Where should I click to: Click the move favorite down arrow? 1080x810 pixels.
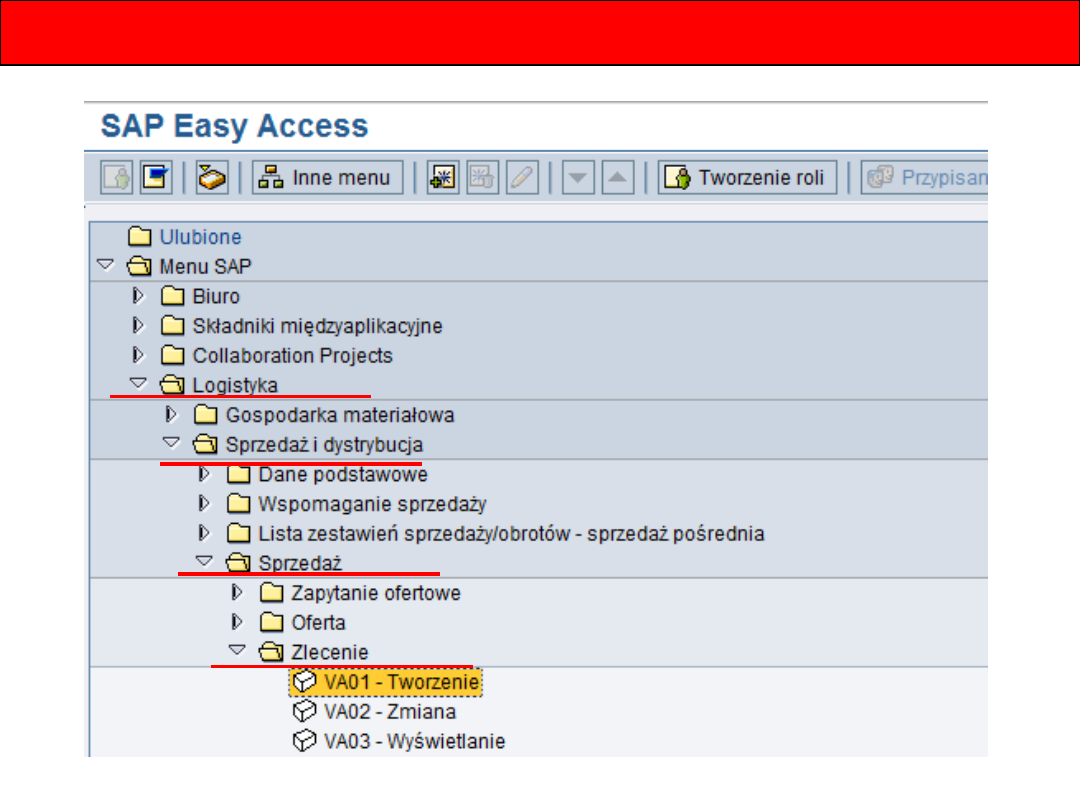click(577, 178)
